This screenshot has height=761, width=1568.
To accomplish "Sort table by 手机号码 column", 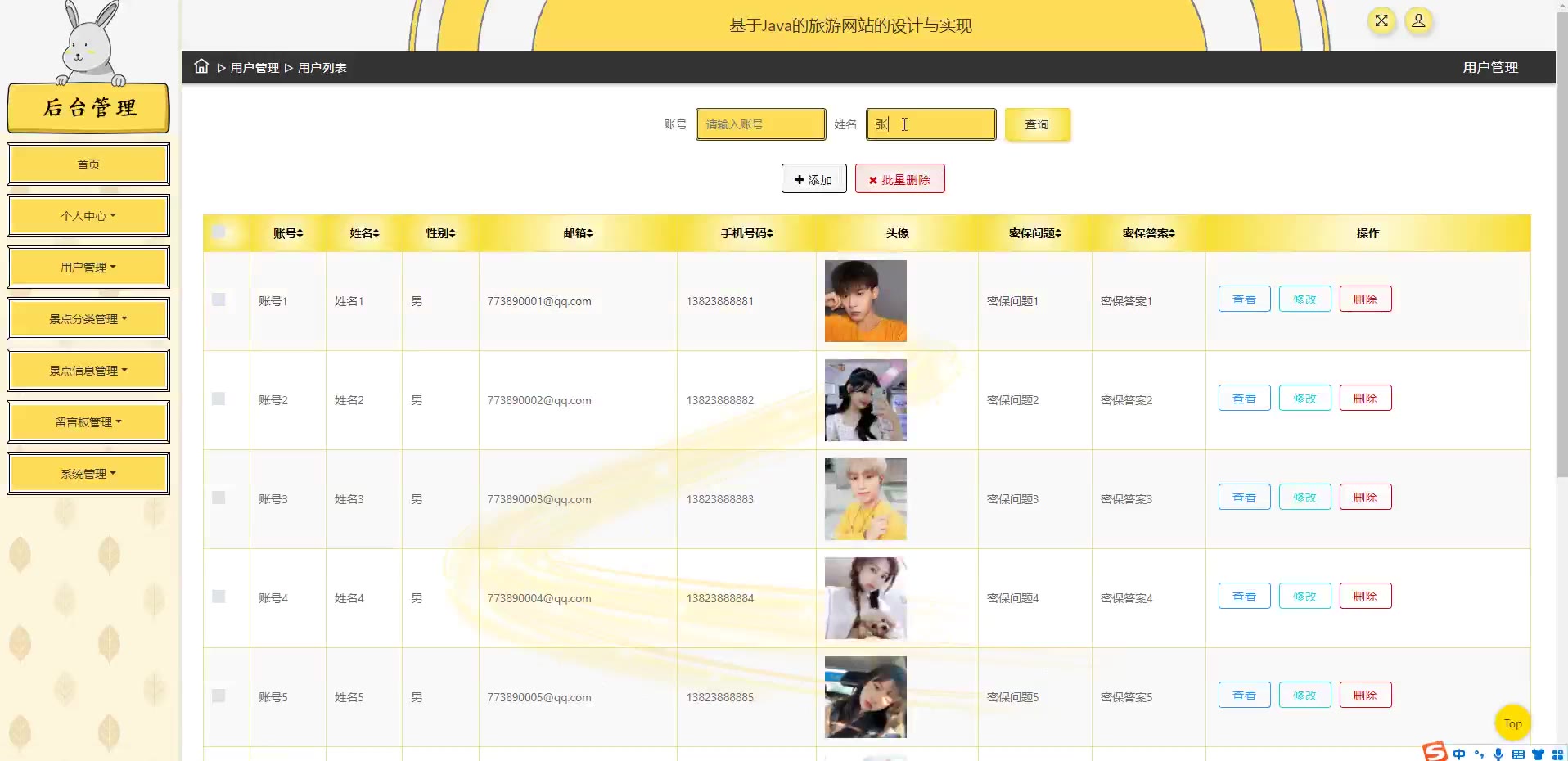I will point(746,233).
